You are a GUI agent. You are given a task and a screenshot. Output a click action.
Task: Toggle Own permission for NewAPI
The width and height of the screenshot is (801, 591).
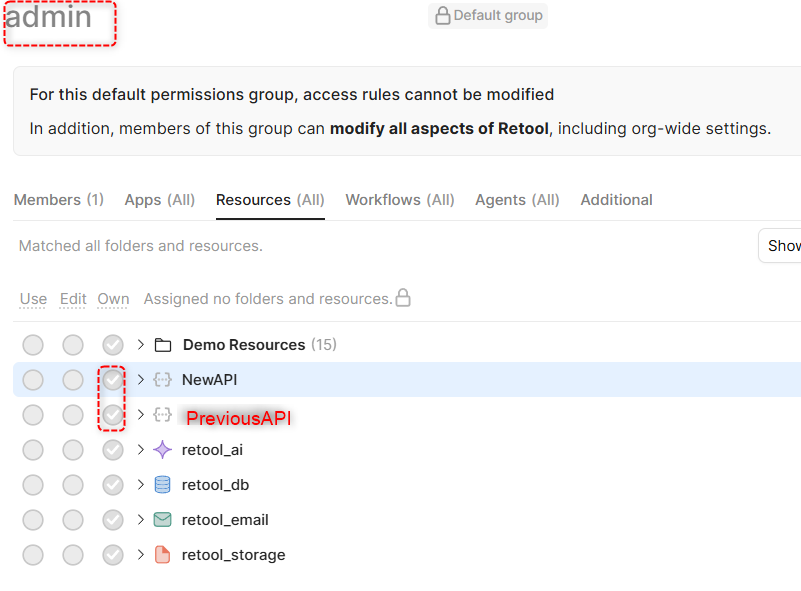pos(113,380)
